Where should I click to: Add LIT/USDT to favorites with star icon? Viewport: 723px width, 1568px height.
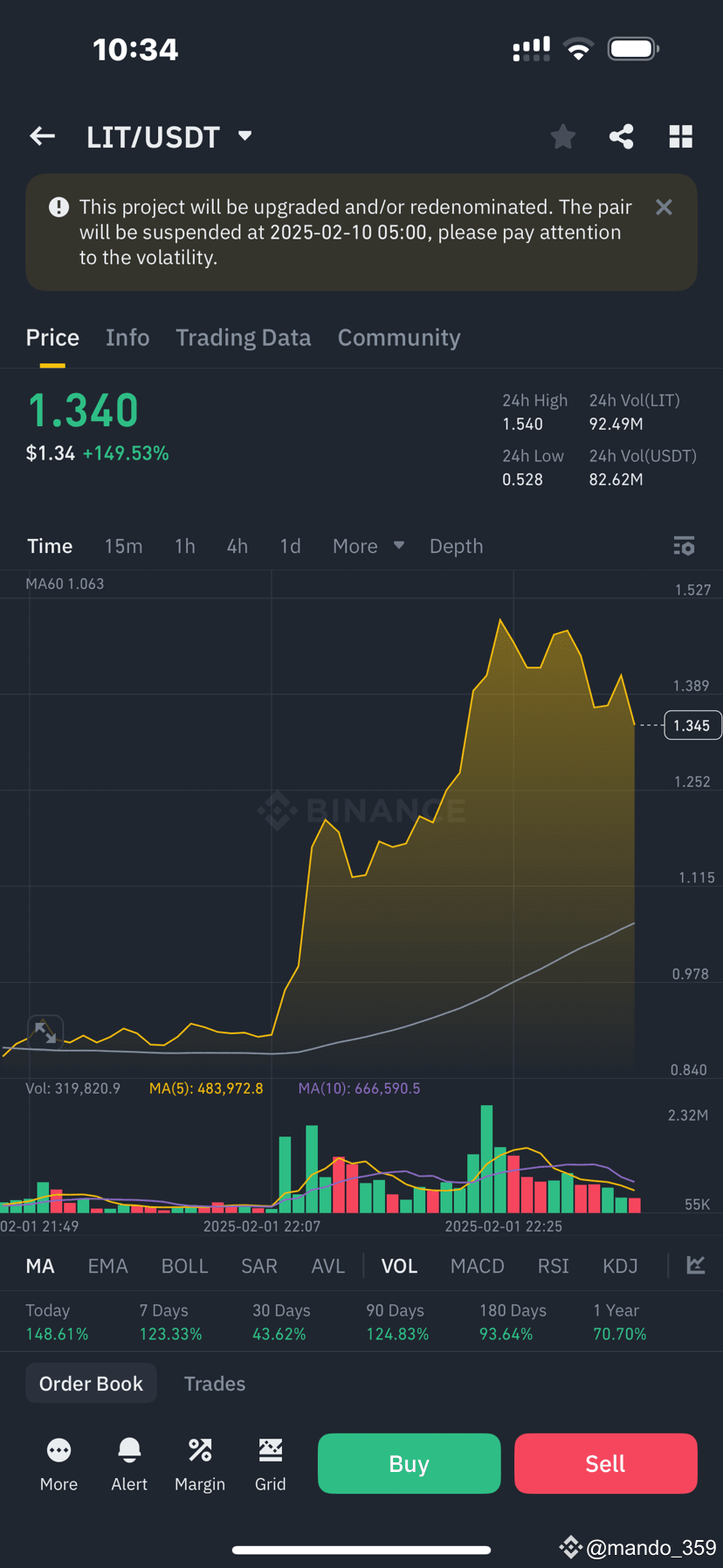[x=563, y=136]
